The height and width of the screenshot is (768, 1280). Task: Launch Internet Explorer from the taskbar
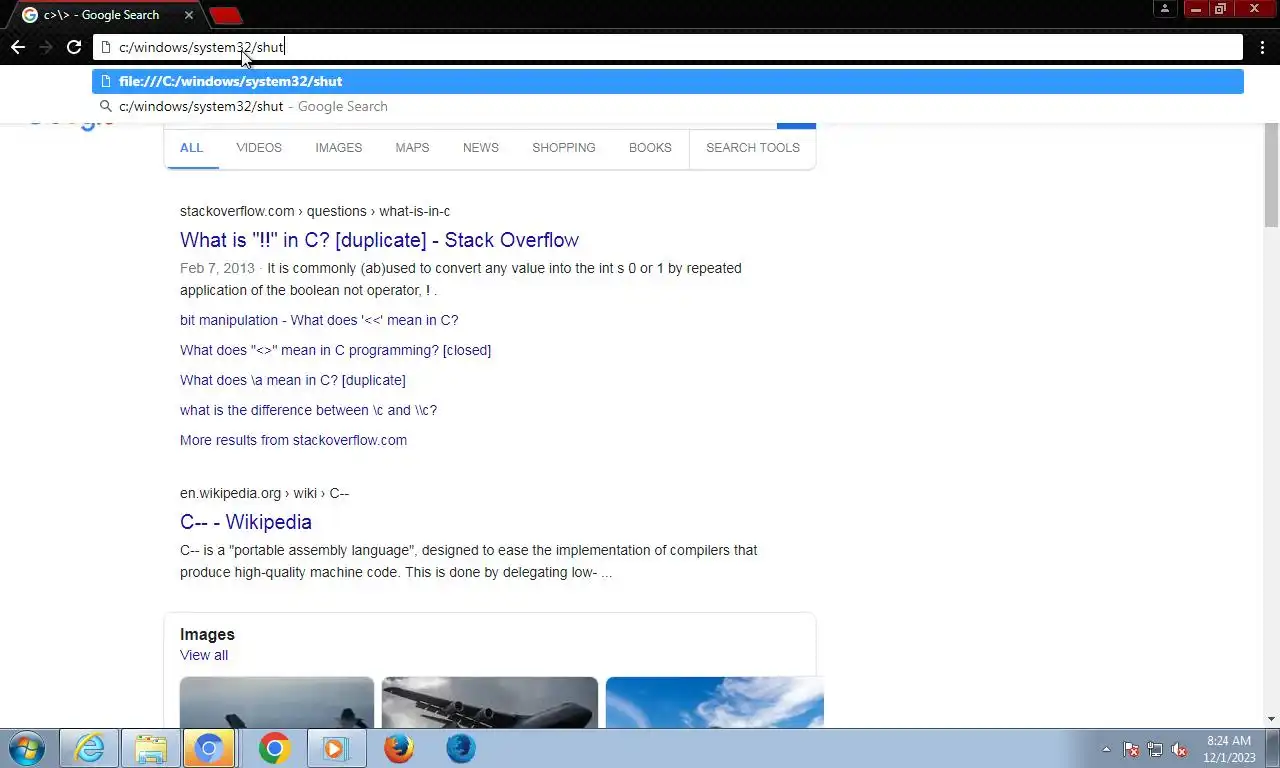[89, 748]
